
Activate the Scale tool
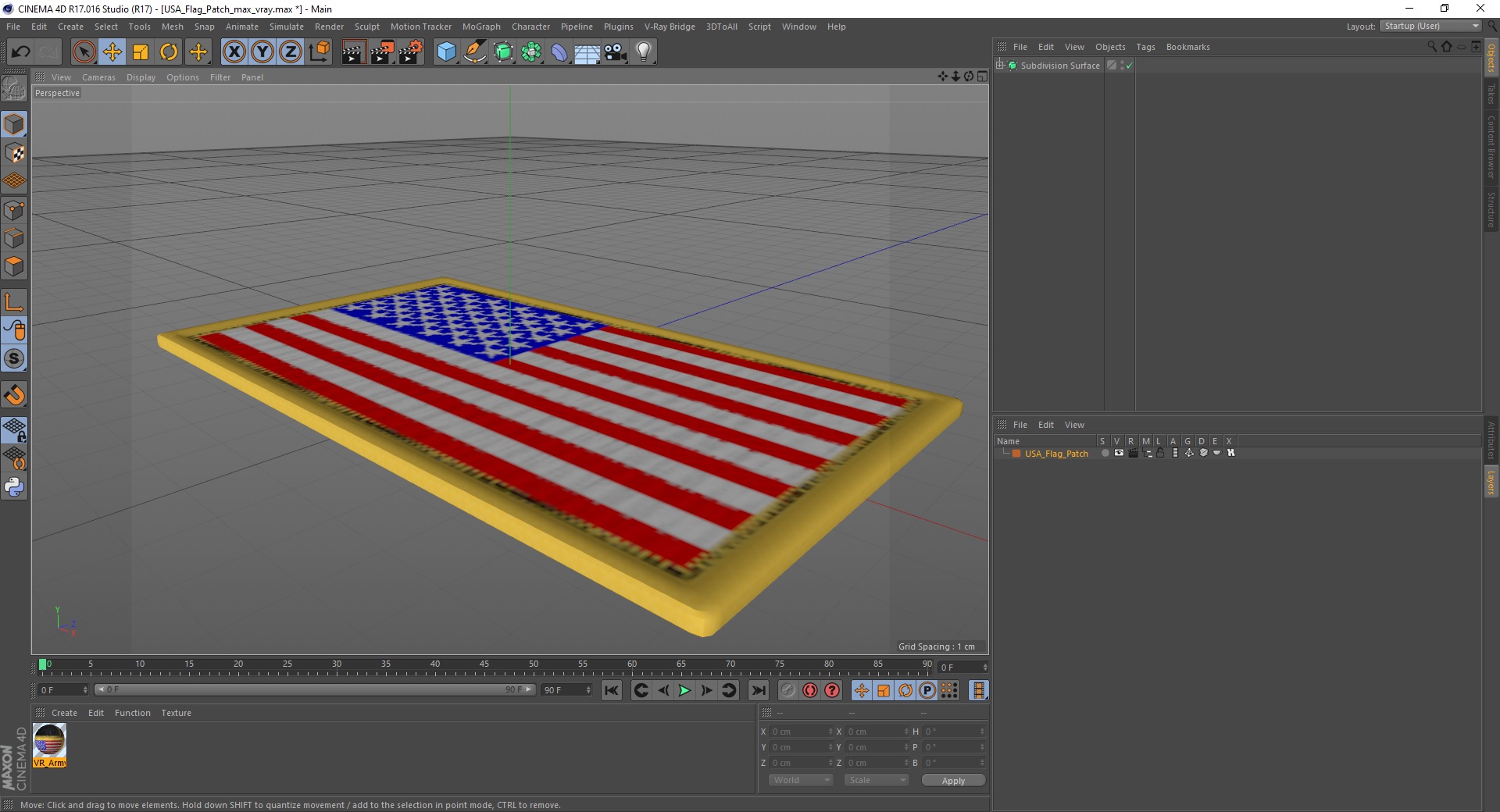141,52
